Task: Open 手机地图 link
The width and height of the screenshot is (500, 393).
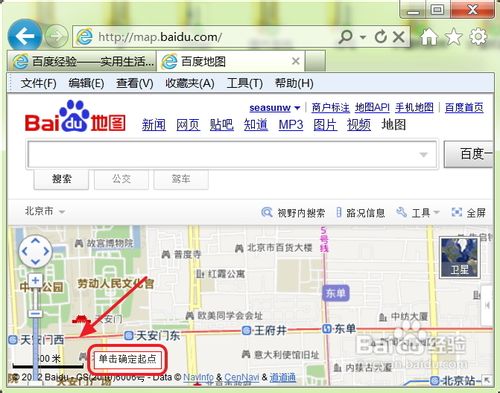Action: tap(414, 108)
